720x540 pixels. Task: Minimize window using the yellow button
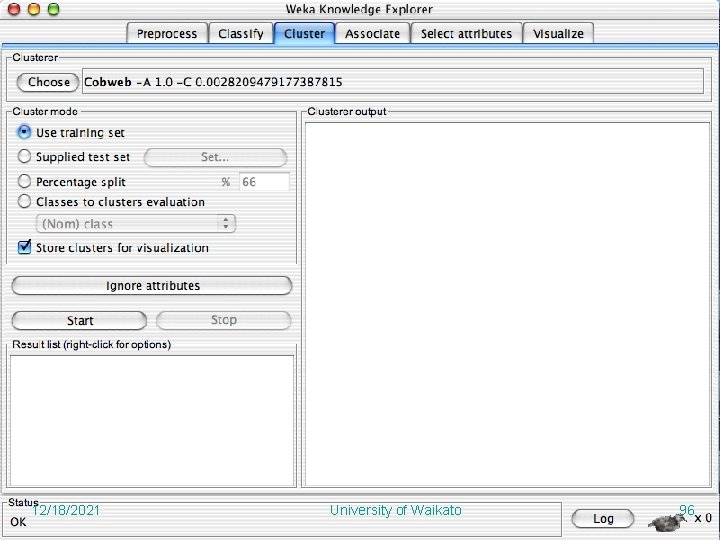click(x=34, y=9)
